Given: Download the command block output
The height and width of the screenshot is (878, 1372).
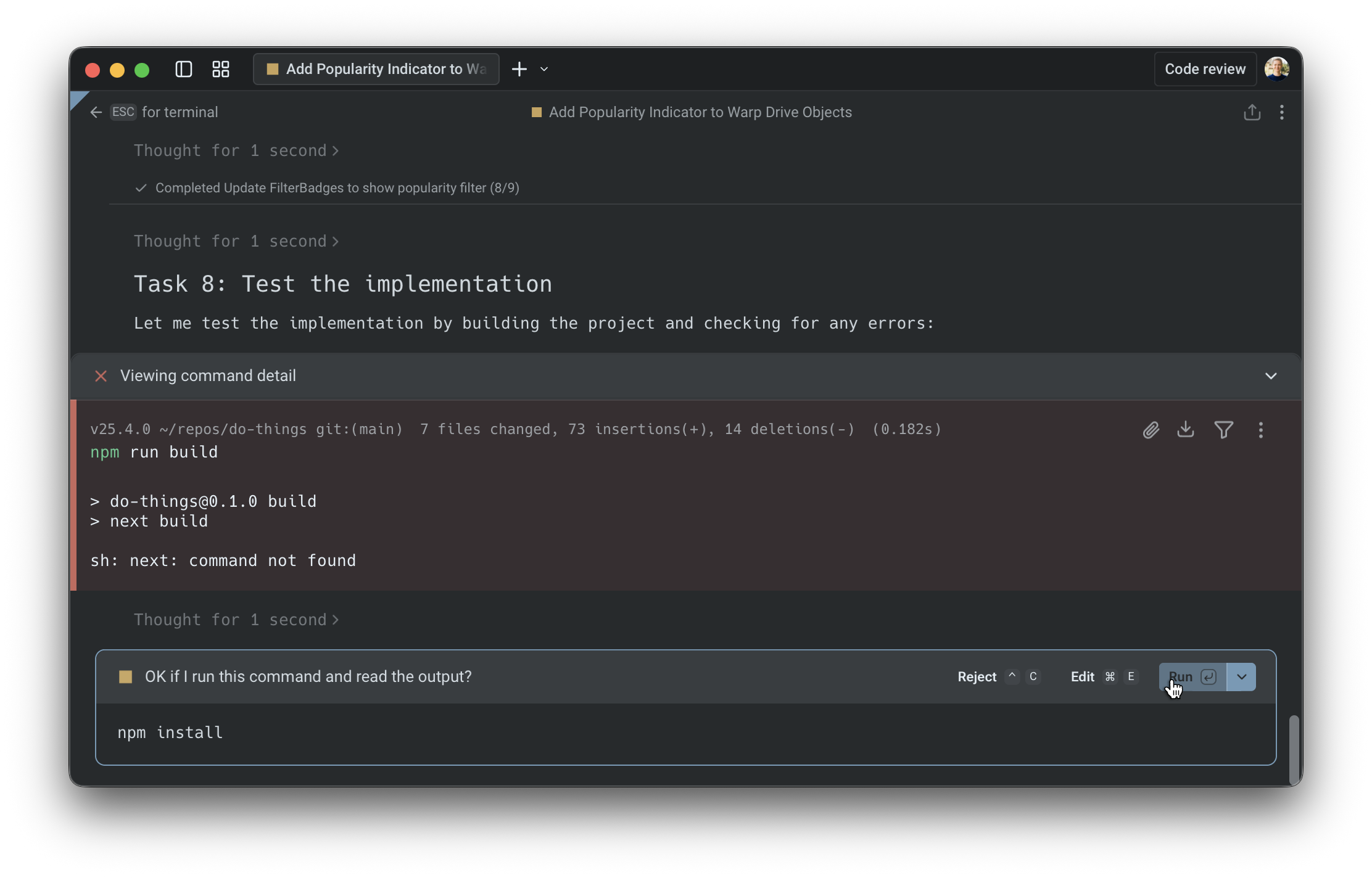Looking at the screenshot, I should tap(1186, 430).
